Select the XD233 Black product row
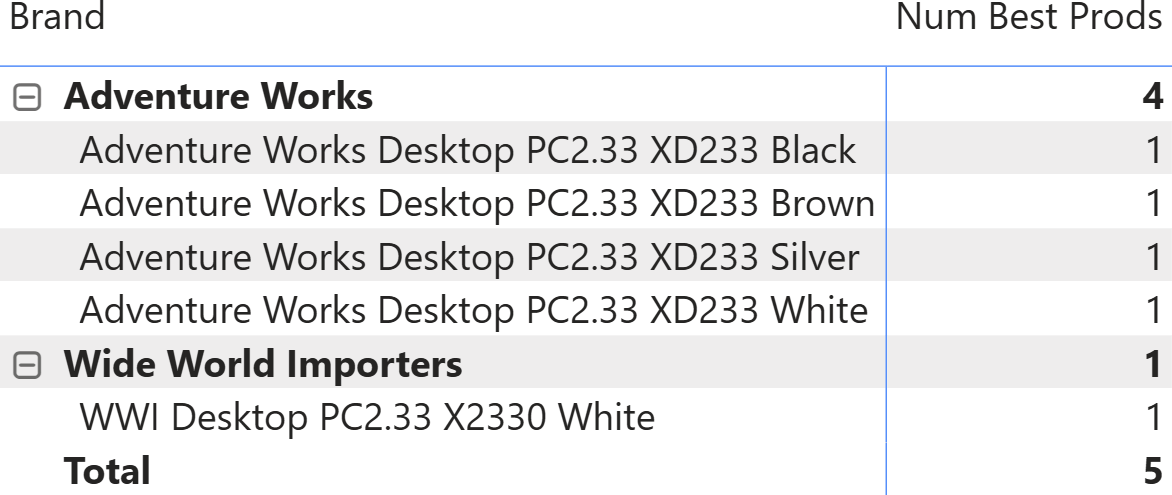 tap(467, 150)
